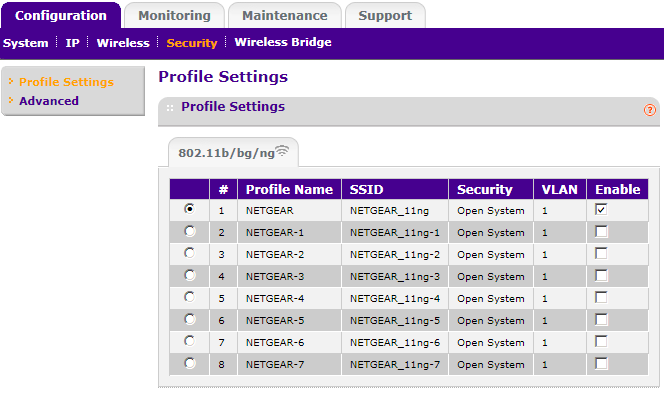Enable the NETGEAR-2 profile checkbox

point(601,253)
